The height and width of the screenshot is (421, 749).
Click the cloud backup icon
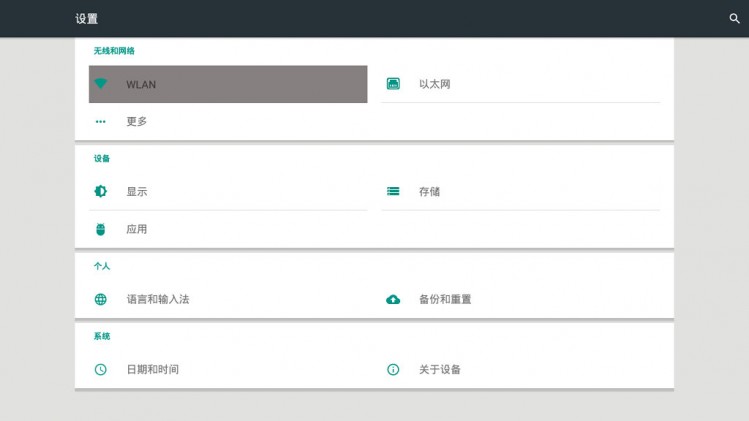pos(393,299)
